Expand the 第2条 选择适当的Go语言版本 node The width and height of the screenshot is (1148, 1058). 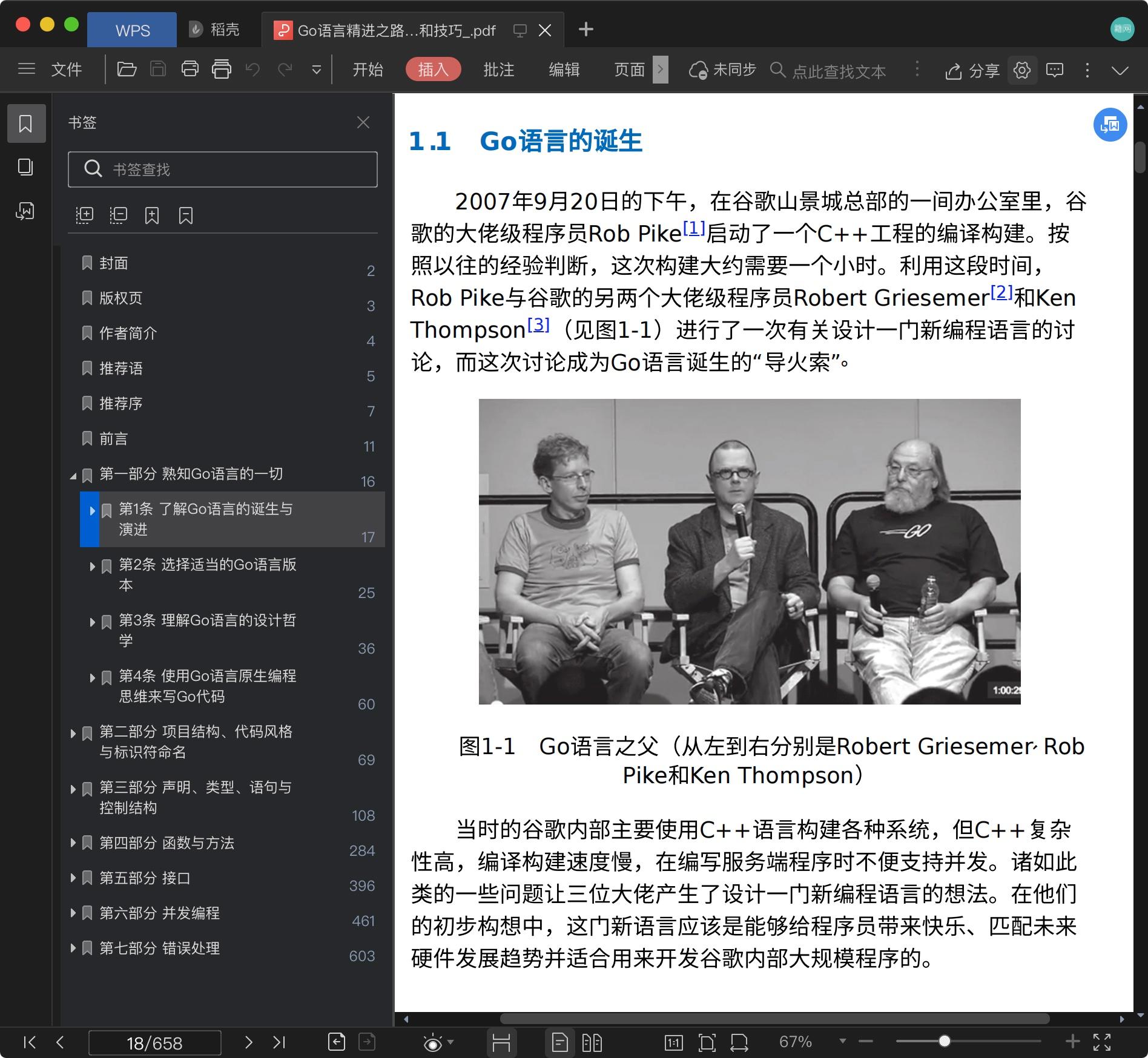(92, 567)
